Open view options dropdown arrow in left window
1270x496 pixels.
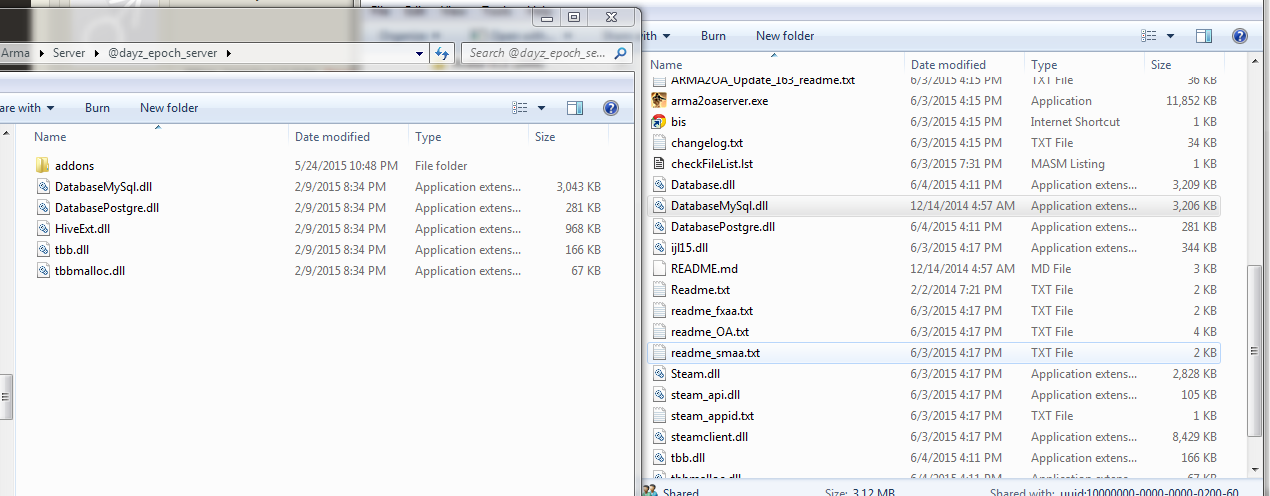[x=542, y=108]
